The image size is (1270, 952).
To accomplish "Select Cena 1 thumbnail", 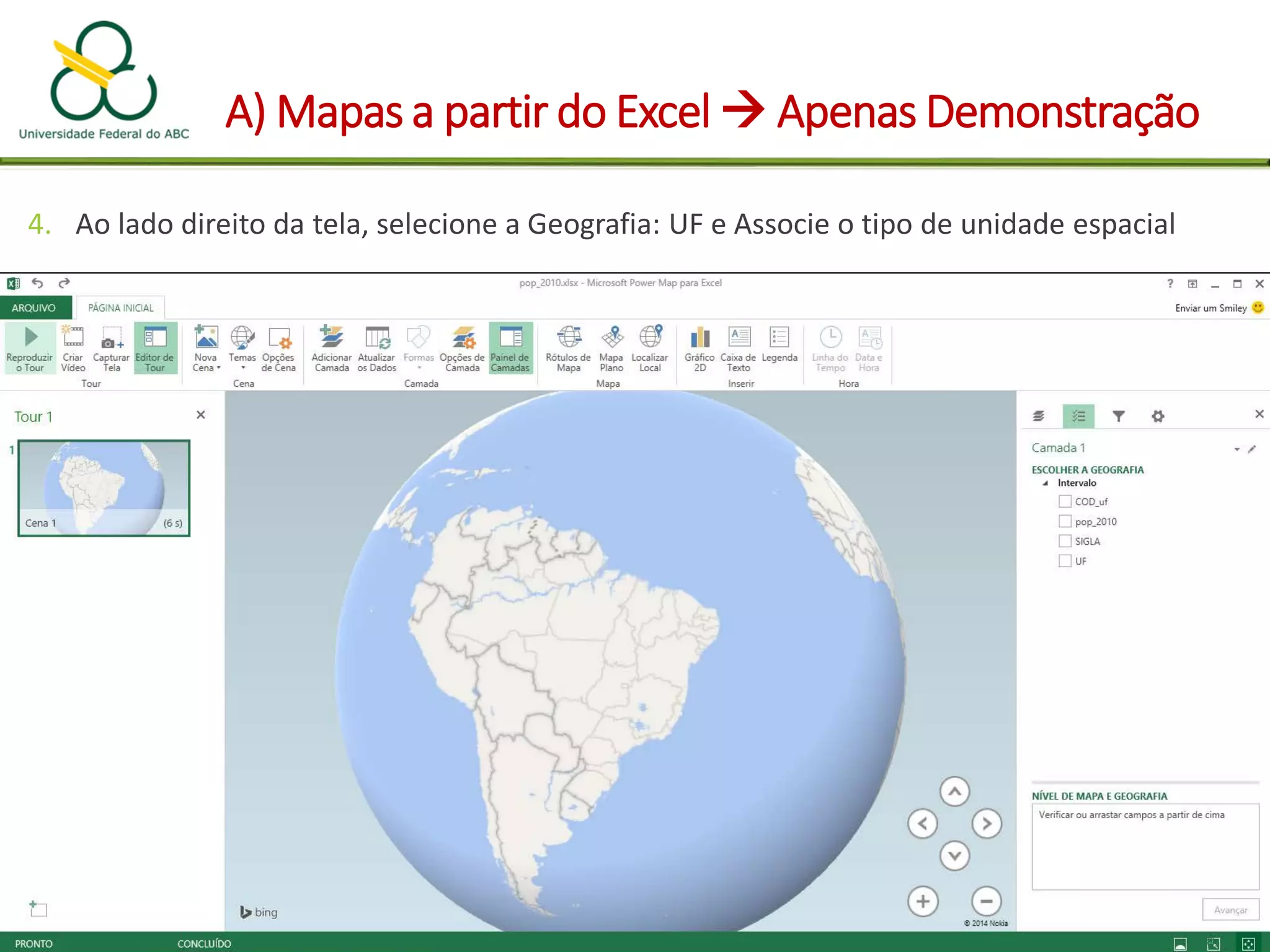I will (x=104, y=488).
